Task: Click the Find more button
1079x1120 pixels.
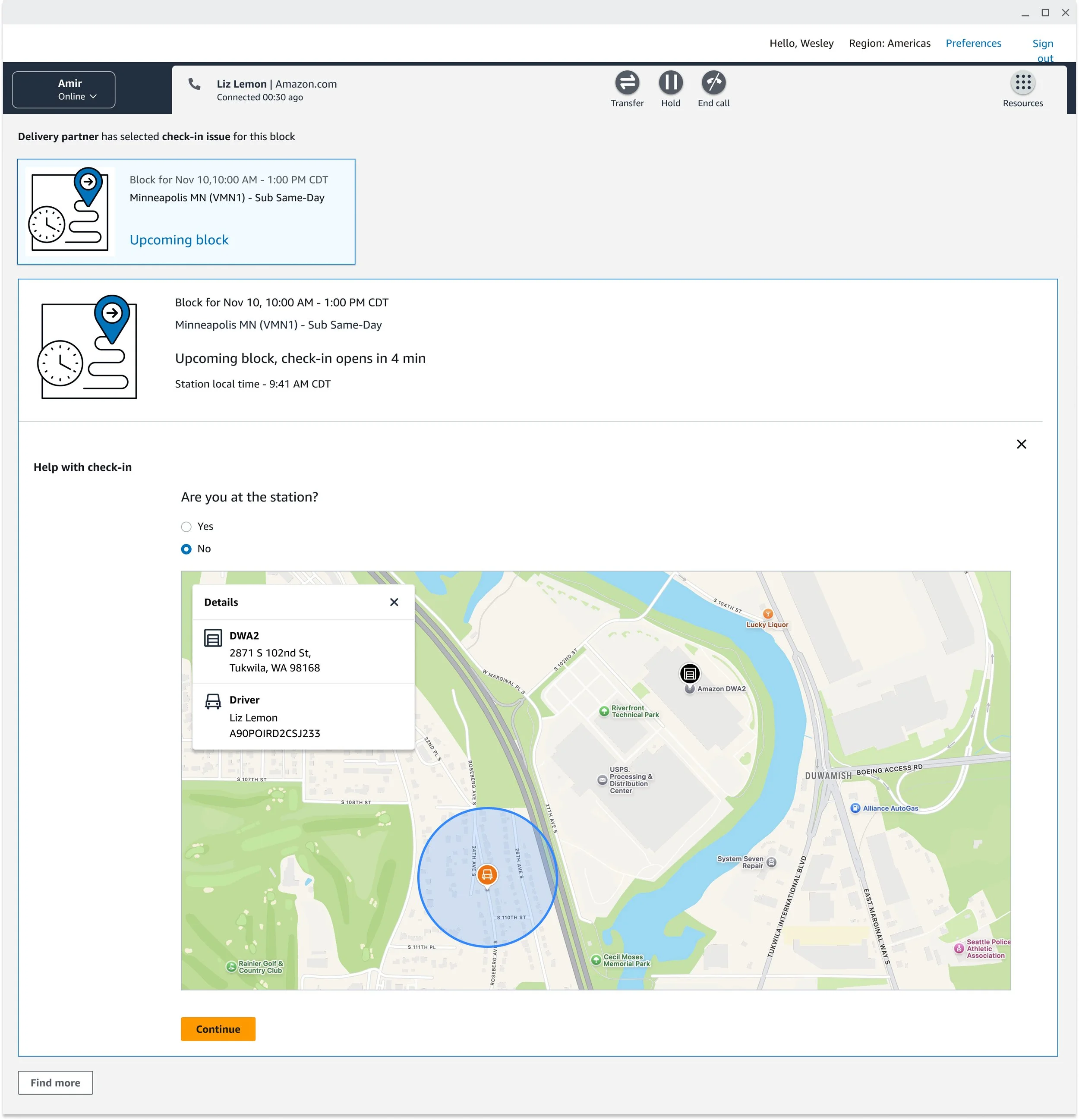Action: pyautogui.click(x=55, y=1083)
